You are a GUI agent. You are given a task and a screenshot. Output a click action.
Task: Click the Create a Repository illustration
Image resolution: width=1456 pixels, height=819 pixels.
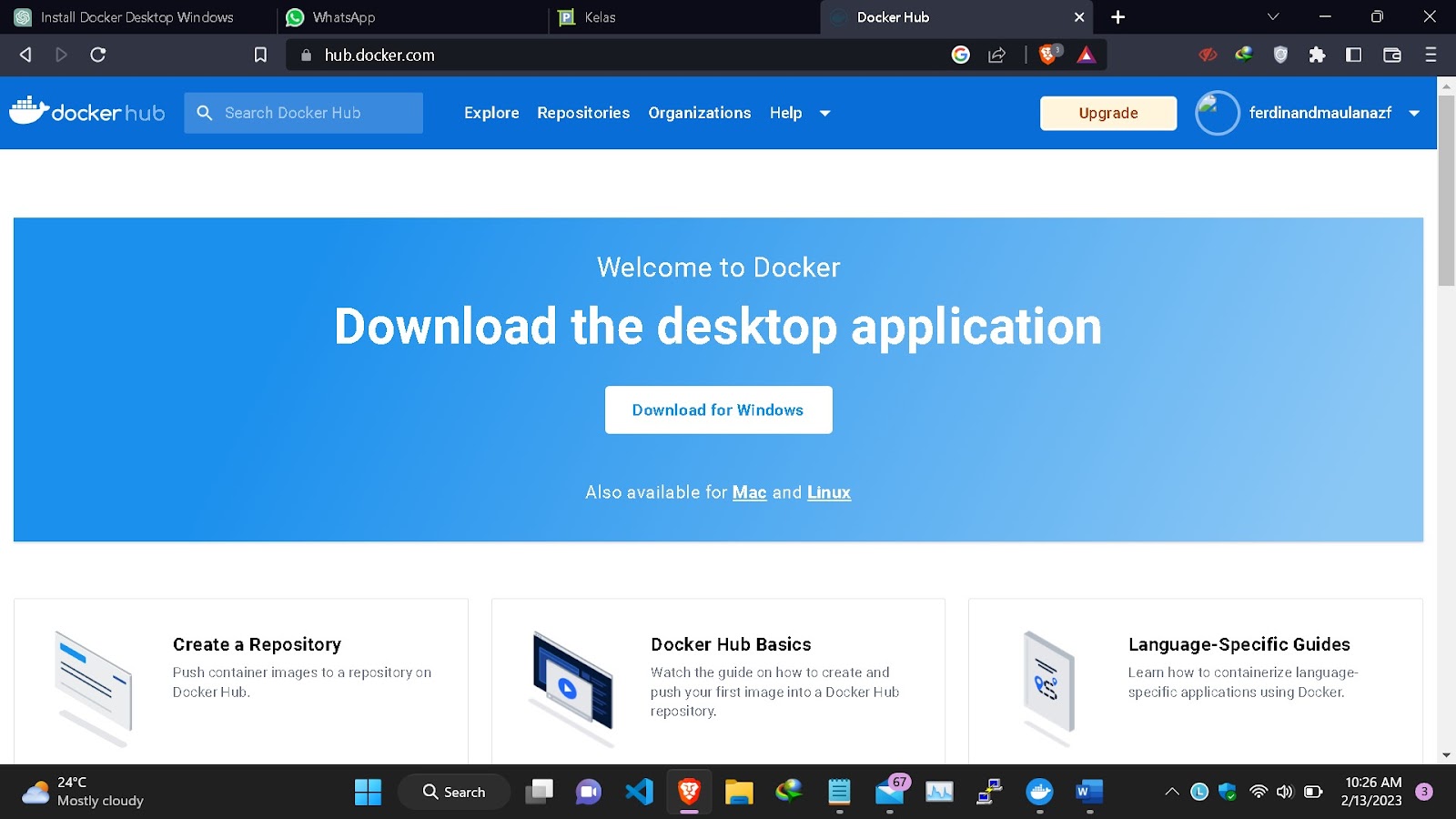click(x=94, y=687)
